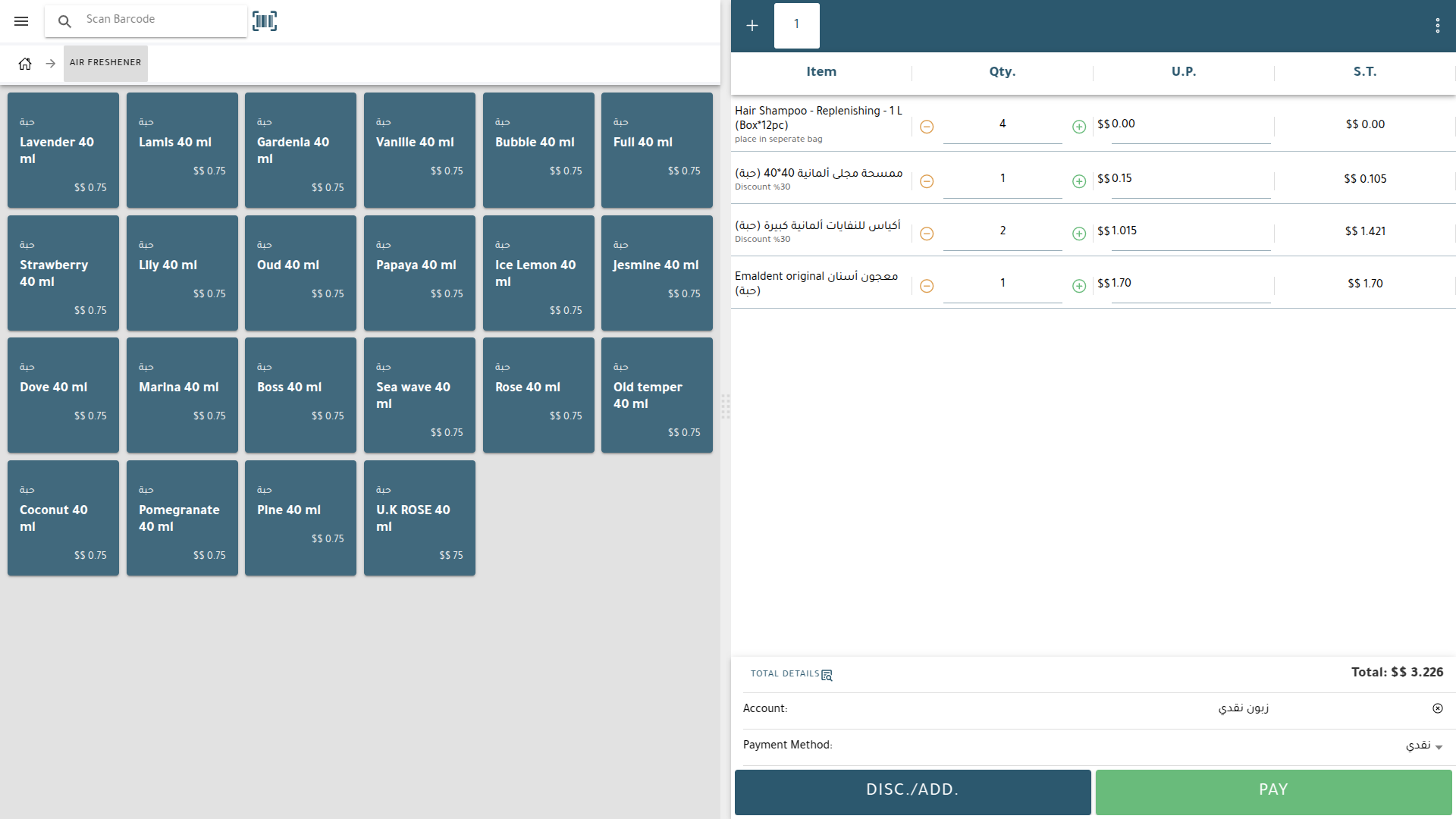Screen dimensions: 1456x819
Task: Grab the panel splitter drag handle
Action: click(726, 406)
